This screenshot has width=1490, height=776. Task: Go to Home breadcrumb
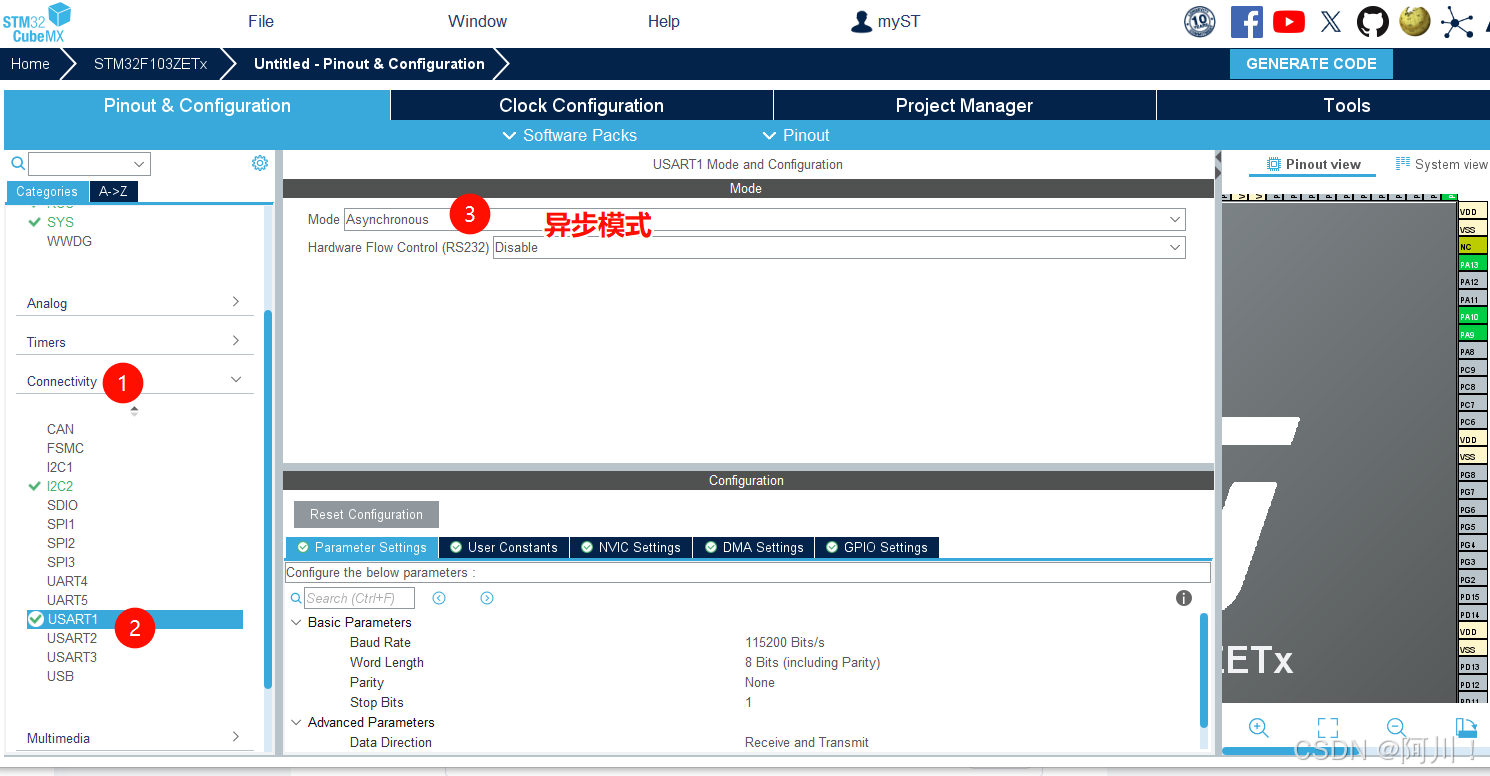(30, 63)
